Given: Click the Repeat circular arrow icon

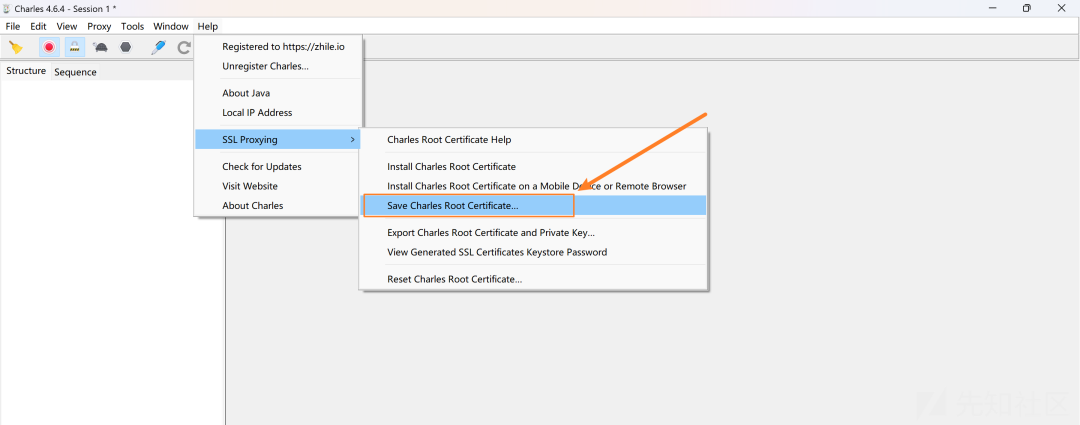Looking at the screenshot, I should coord(184,48).
